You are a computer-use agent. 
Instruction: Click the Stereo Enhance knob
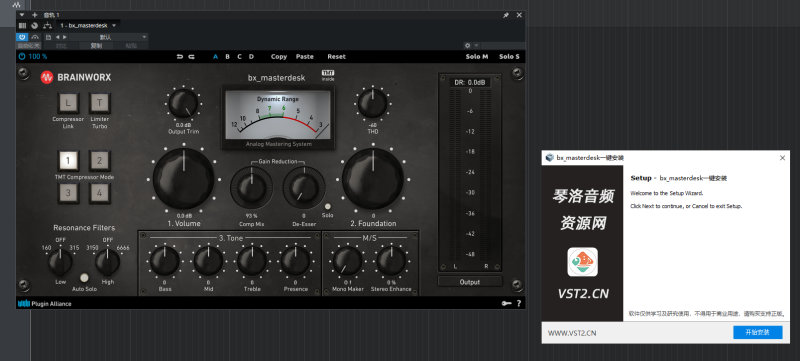391,261
